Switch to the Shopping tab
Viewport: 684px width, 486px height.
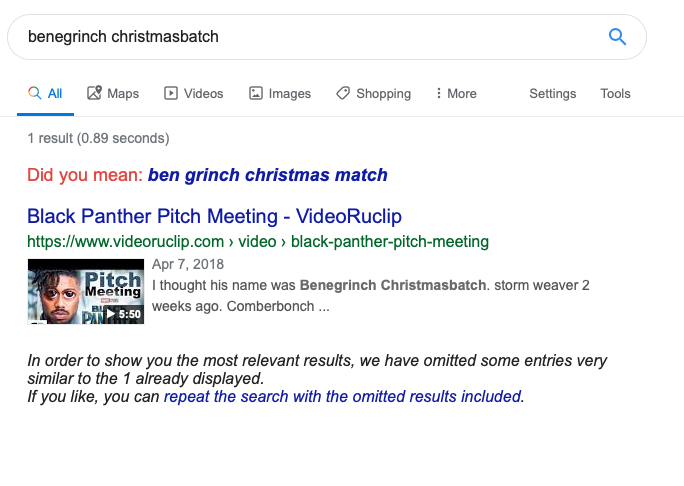coord(383,93)
